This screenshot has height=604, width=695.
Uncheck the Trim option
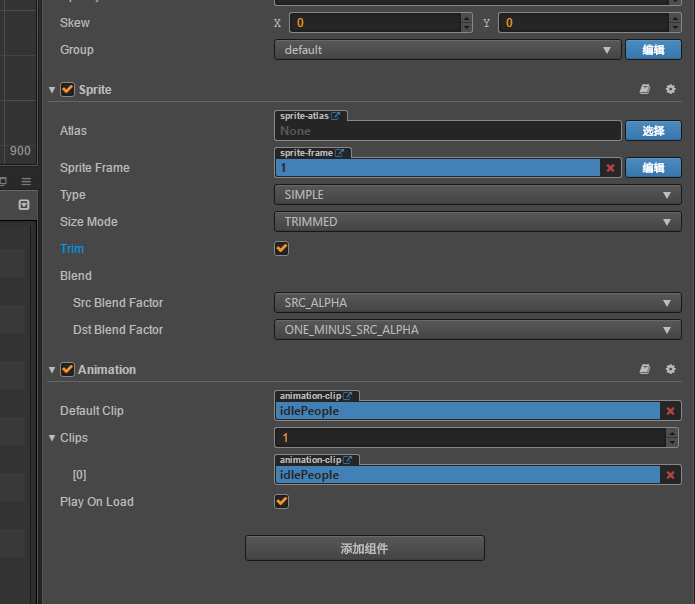pos(281,249)
